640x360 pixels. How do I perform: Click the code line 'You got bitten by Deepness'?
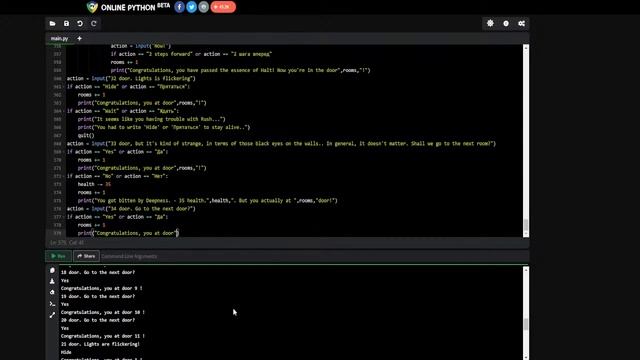(207, 201)
